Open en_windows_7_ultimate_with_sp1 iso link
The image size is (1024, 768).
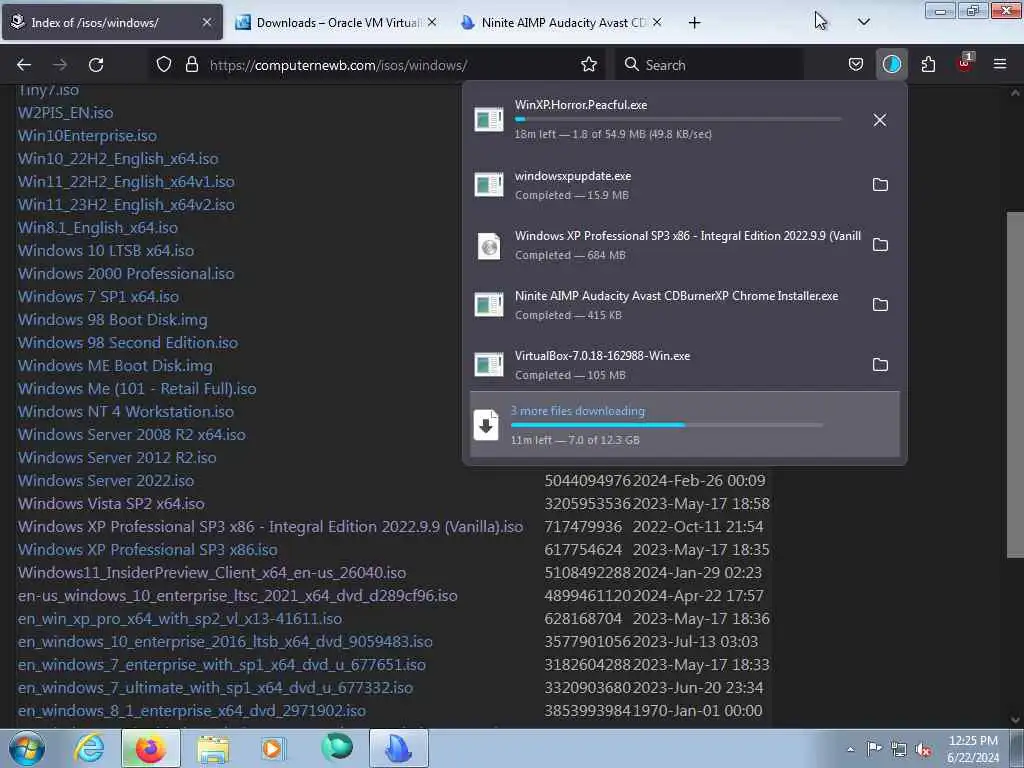pyautogui.click(x=215, y=688)
